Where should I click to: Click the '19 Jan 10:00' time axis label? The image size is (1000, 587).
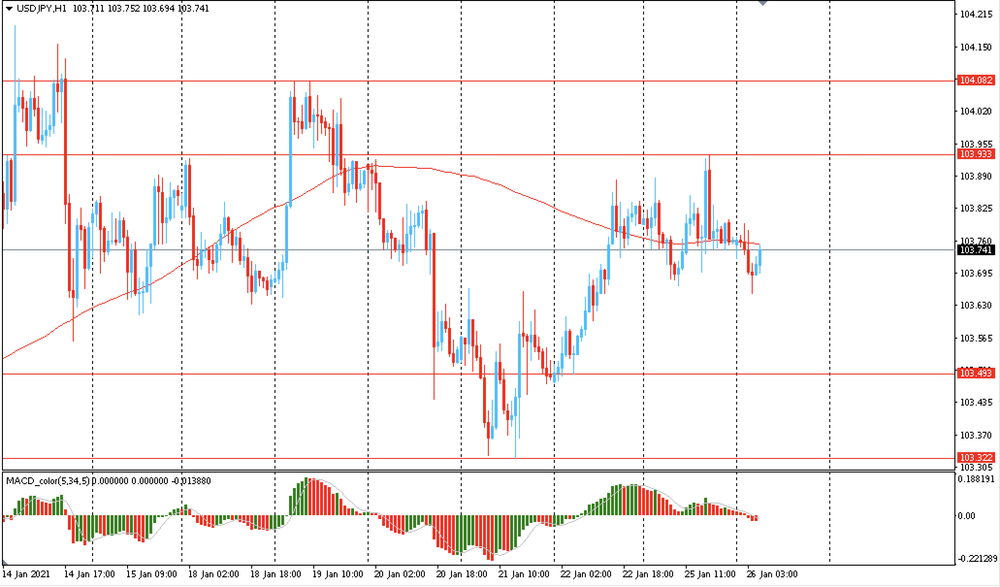(337, 574)
